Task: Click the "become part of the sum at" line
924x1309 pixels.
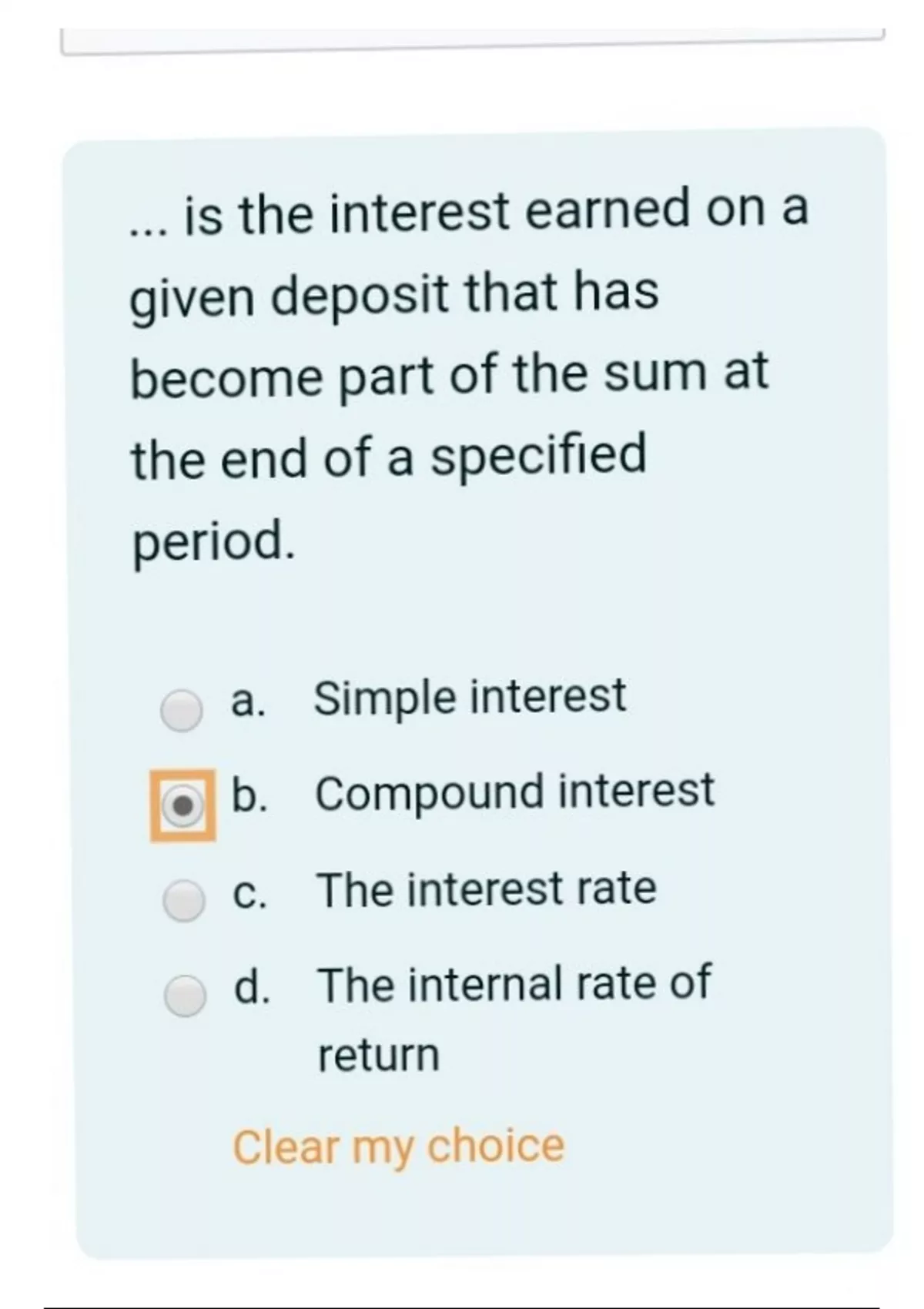Action: pyautogui.click(x=449, y=374)
